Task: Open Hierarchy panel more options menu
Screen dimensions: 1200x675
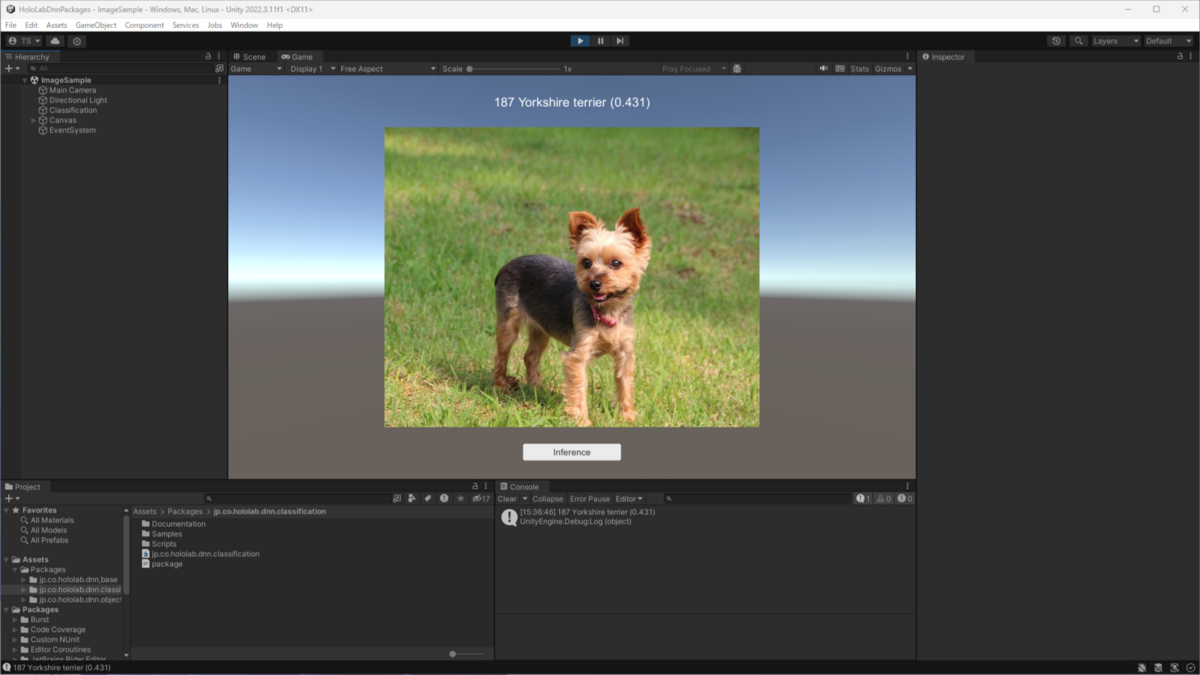Action: [219, 57]
